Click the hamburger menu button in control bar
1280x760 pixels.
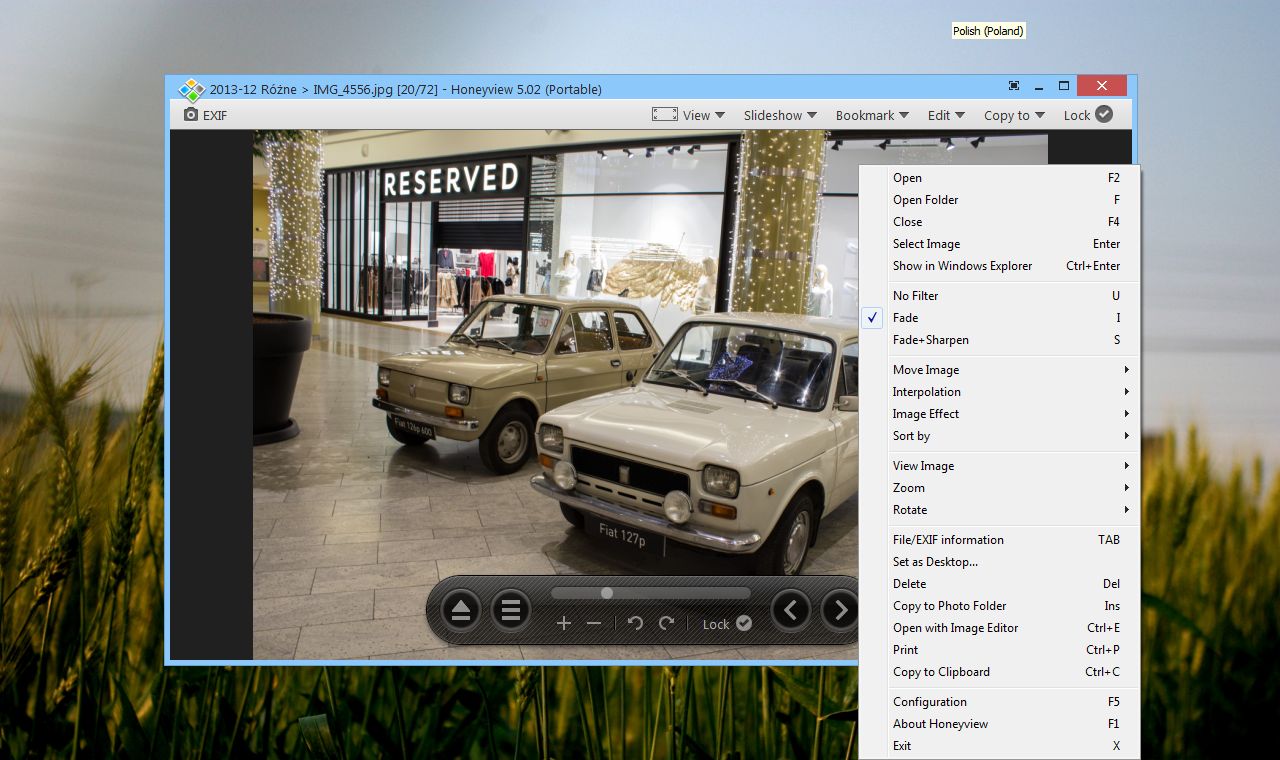(x=511, y=610)
